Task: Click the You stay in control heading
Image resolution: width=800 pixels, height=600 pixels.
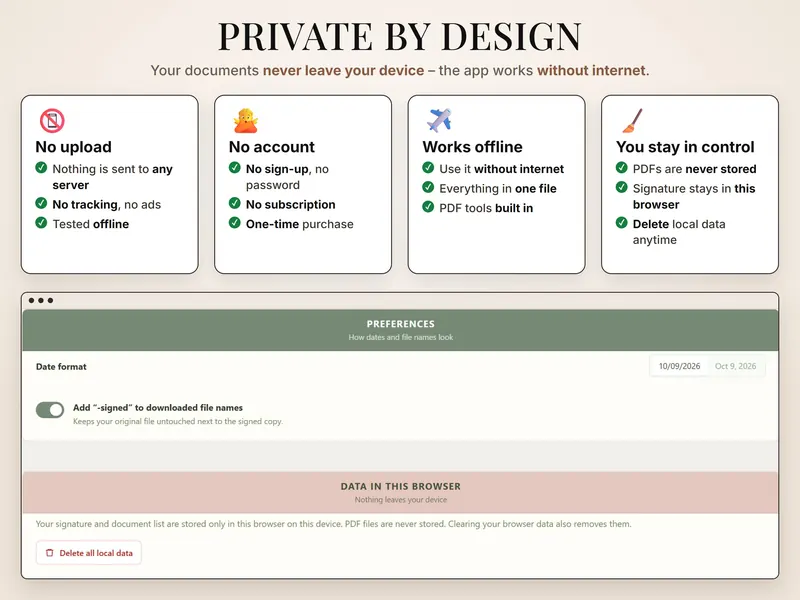Action: tap(685, 147)
